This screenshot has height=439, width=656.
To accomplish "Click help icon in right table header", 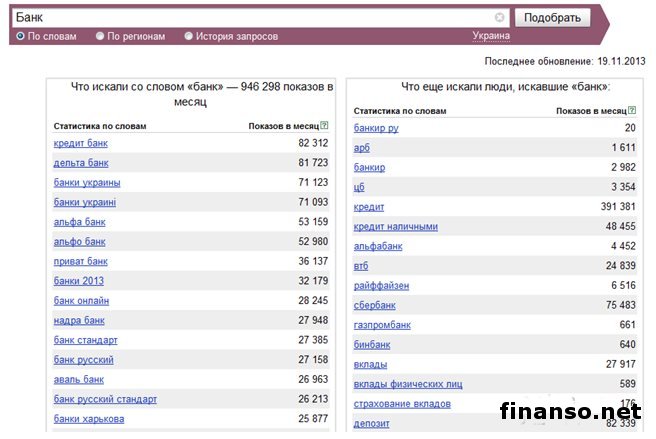I will click(633, 110).
